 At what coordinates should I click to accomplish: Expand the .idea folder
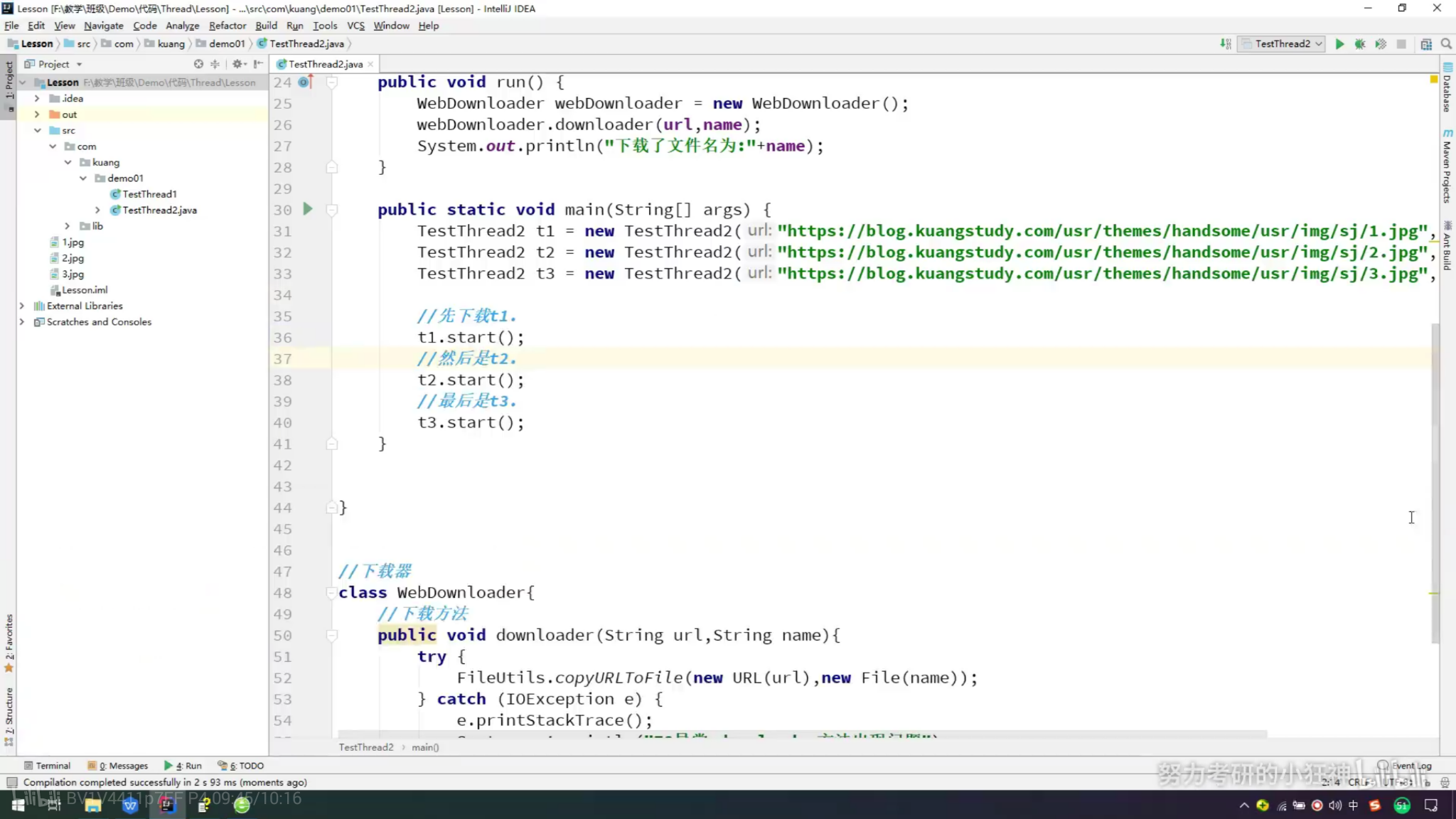(x=37, y=98)
